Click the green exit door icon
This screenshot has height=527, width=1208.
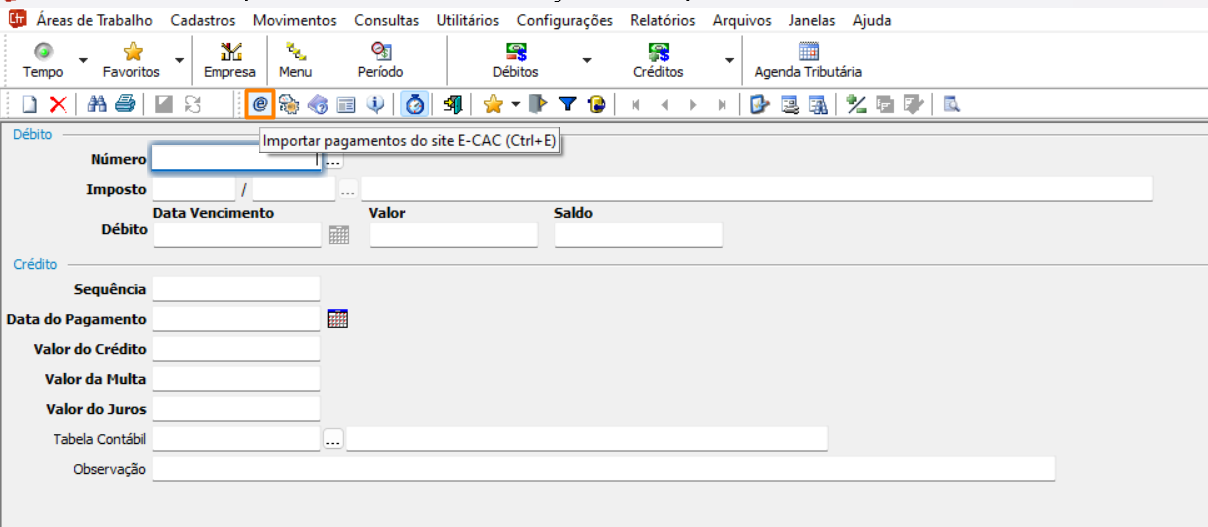452,104
